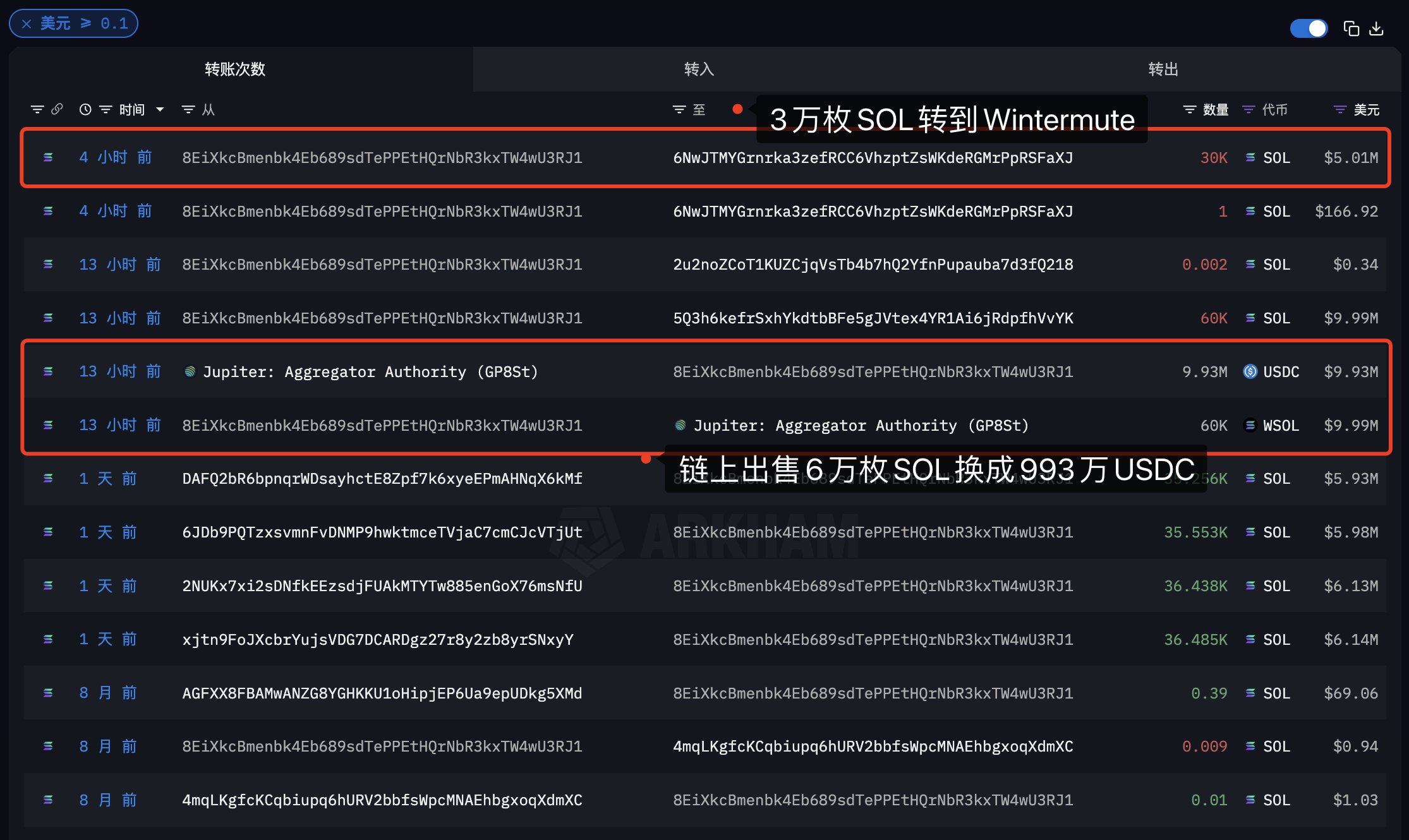Click the 美元 column filter icon
The image size is (1409, 840).
point(1339,110)
